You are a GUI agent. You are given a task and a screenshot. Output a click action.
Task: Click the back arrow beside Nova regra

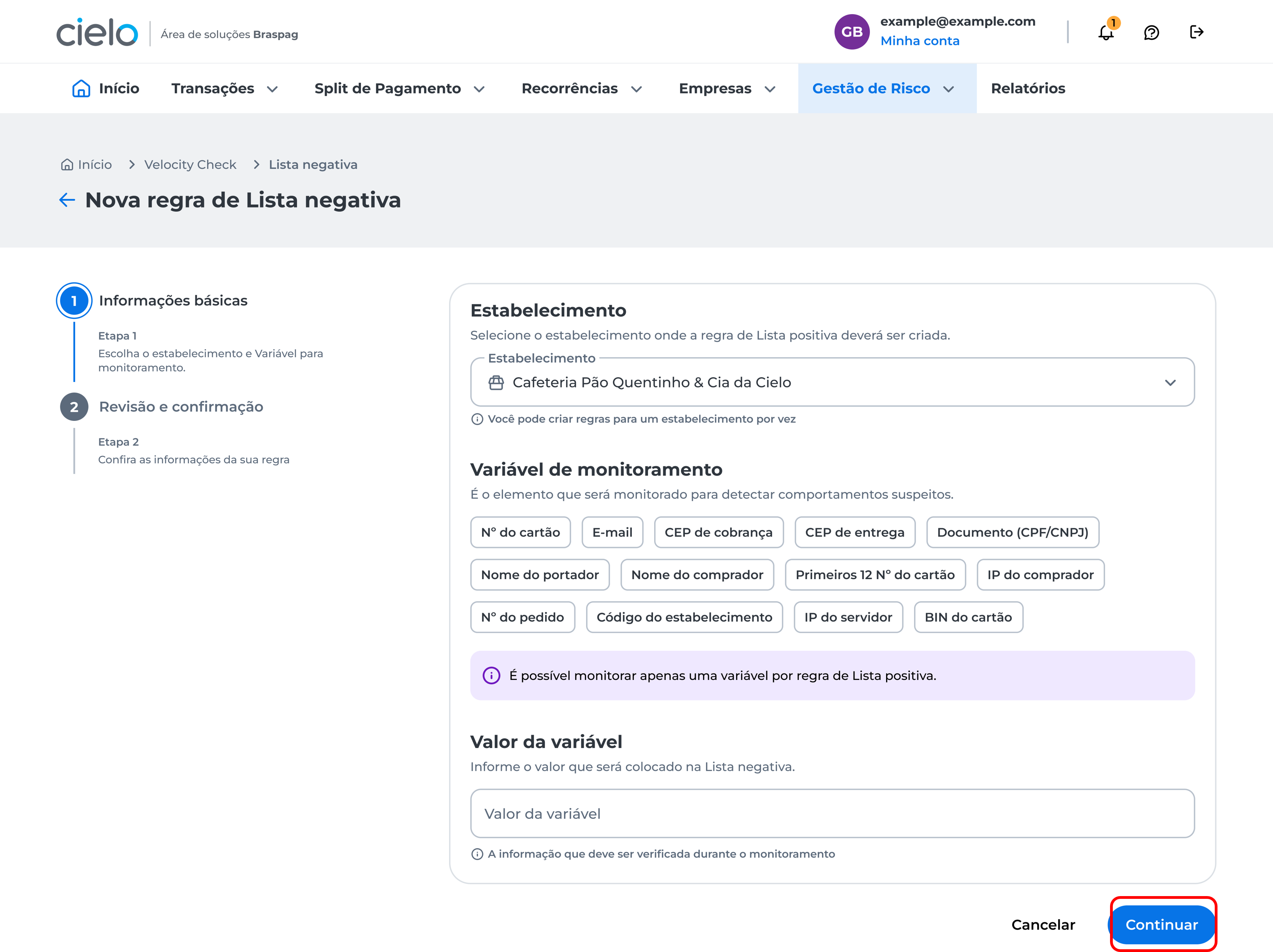pyautogui.click(x=67, y=200)
